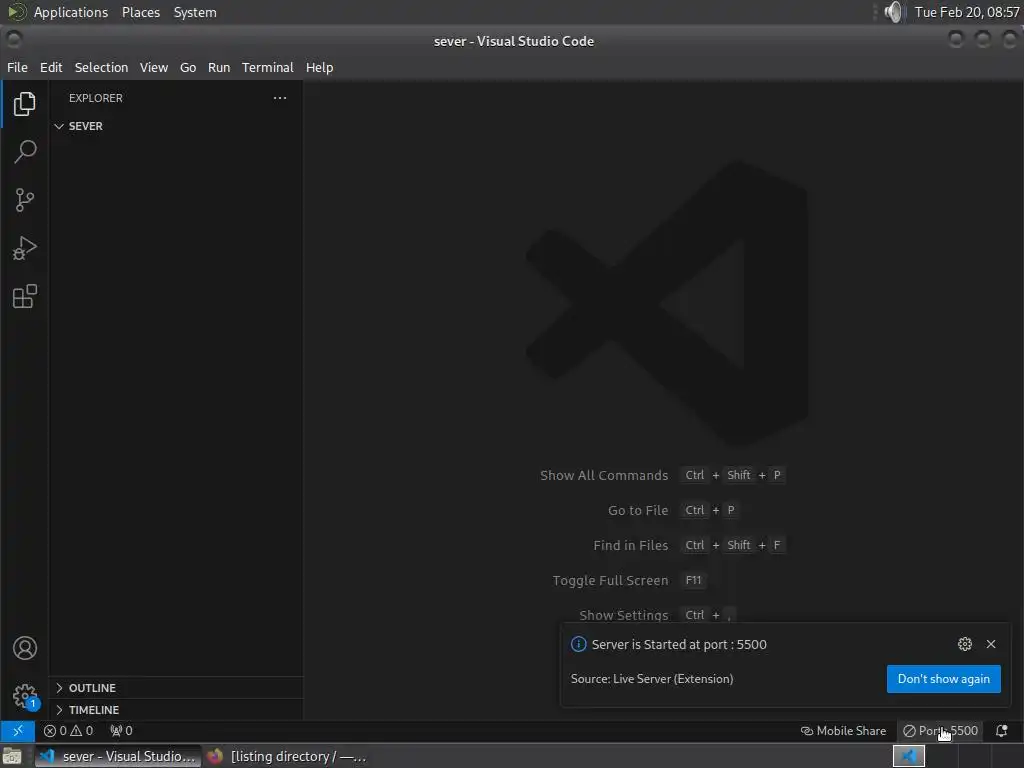Dismiss the Live Server notification with X
This screenshot has width=1024, height=768.
pos(991,644)
